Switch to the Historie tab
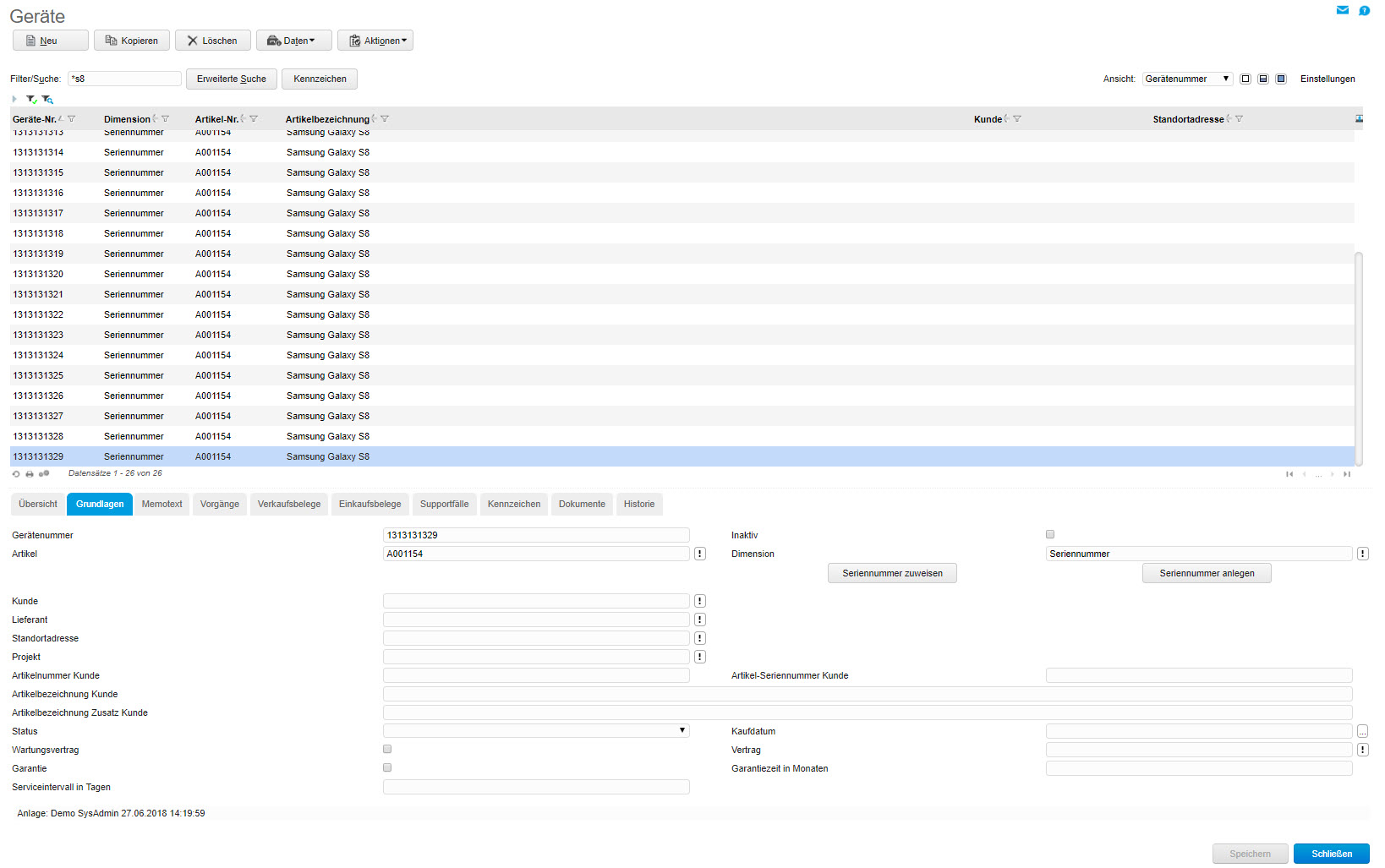1385x868 pixels. pos(639,504)
